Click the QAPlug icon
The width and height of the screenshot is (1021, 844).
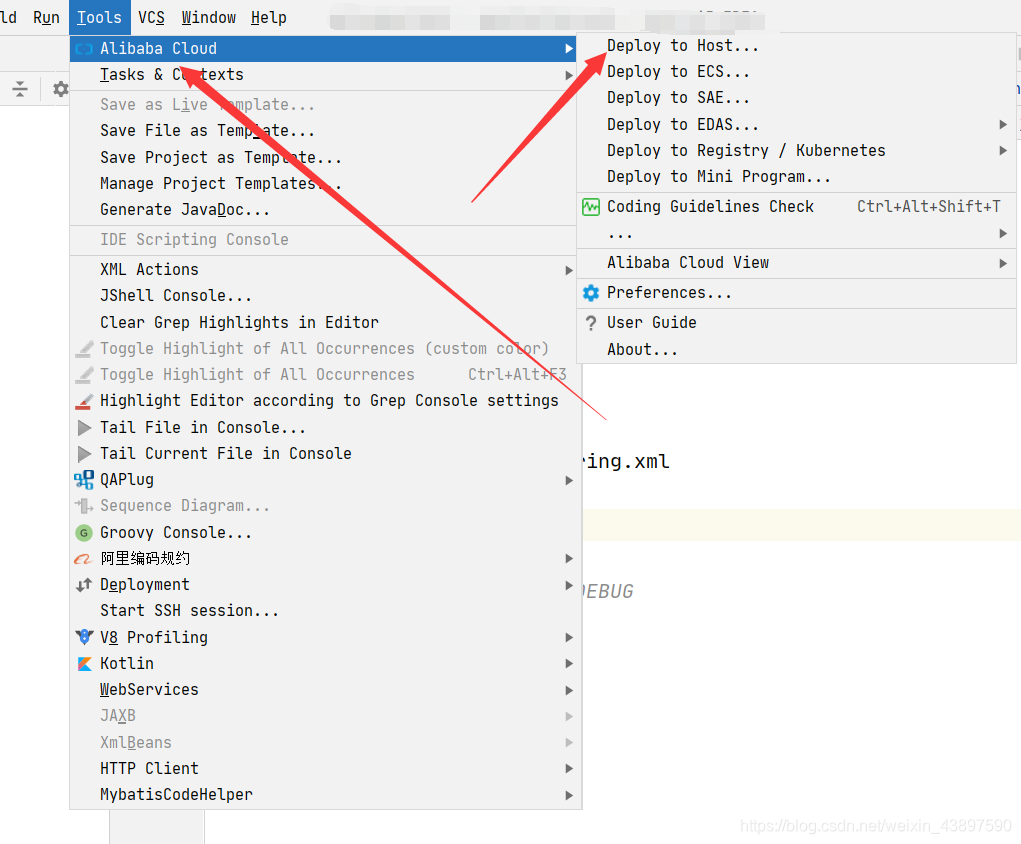point(84,480)
